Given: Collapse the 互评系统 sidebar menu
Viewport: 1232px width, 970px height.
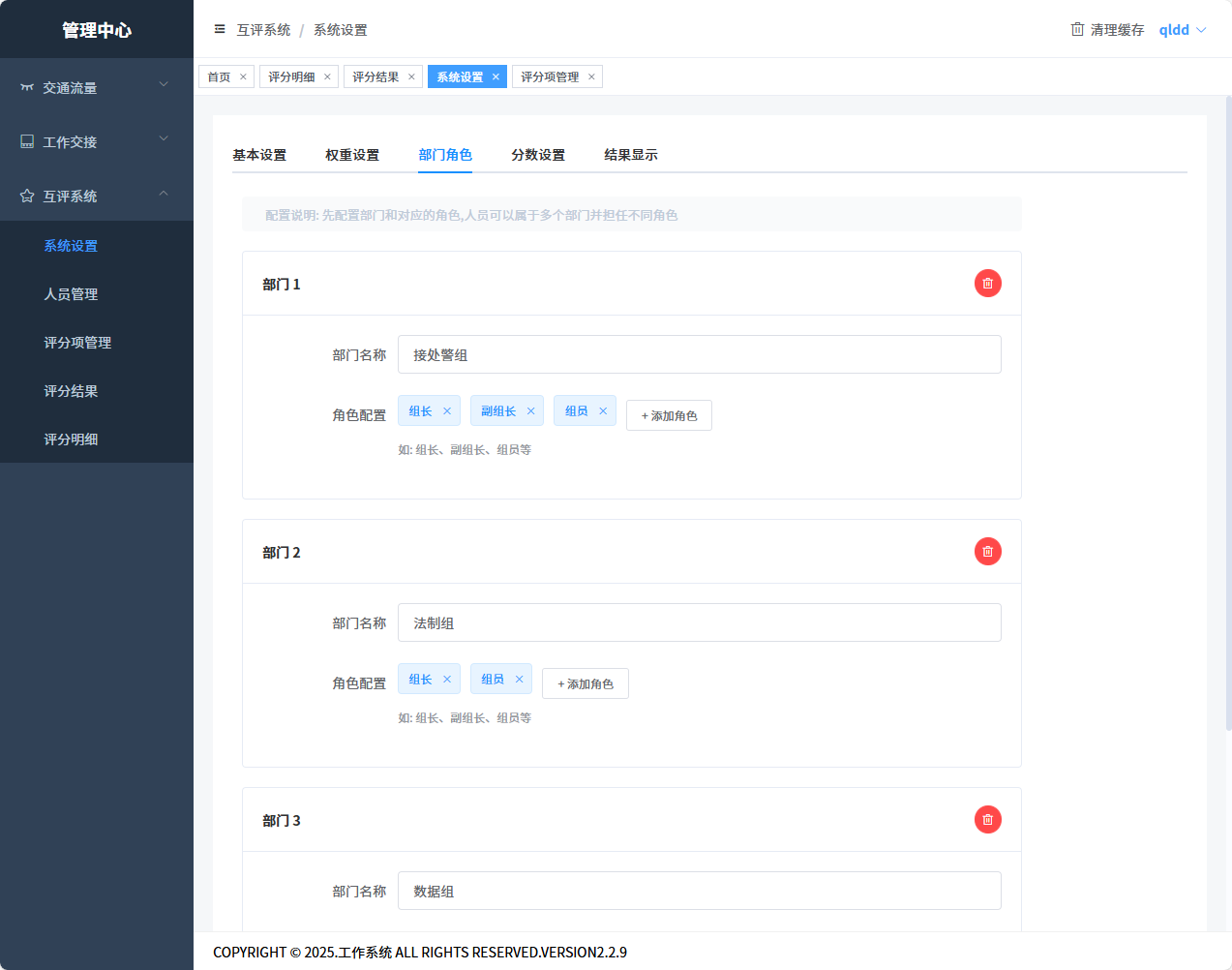Looking at the screenshot, I should click(97, 196).
